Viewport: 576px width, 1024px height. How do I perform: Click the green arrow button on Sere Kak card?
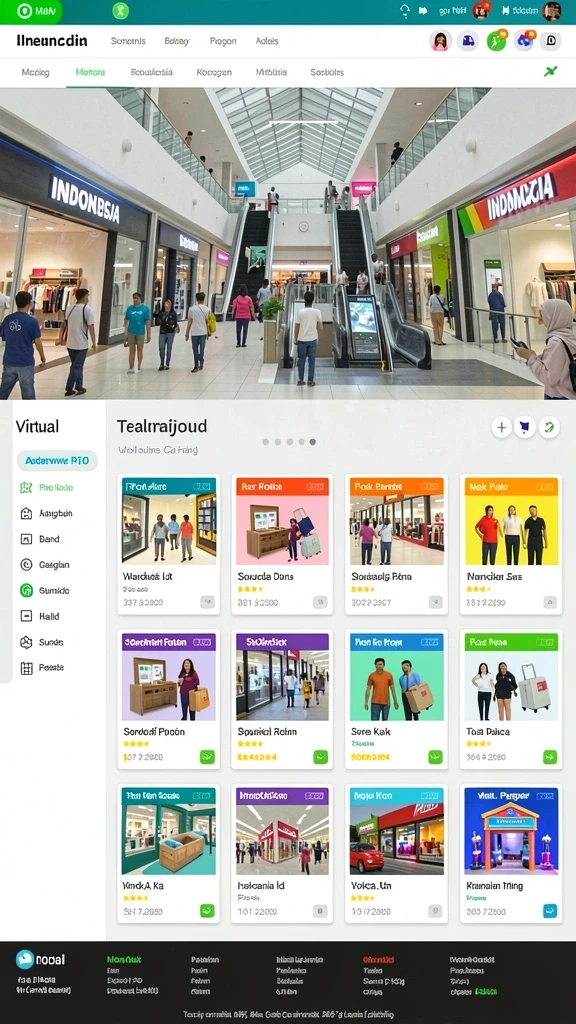pos(435,757)
